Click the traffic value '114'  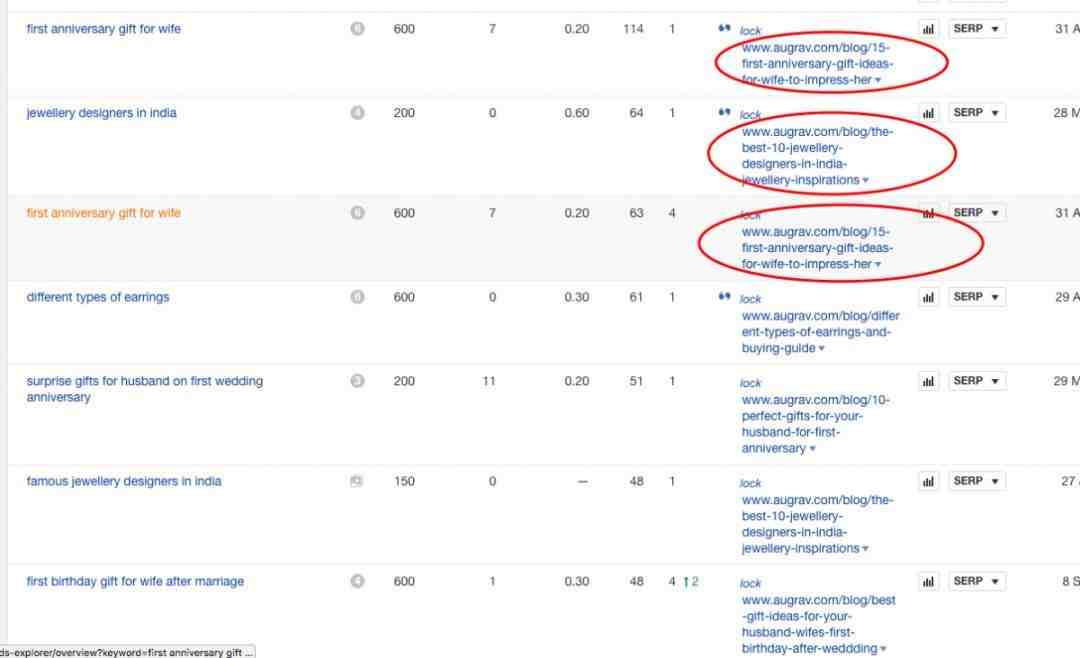click(x=633, y=29)
